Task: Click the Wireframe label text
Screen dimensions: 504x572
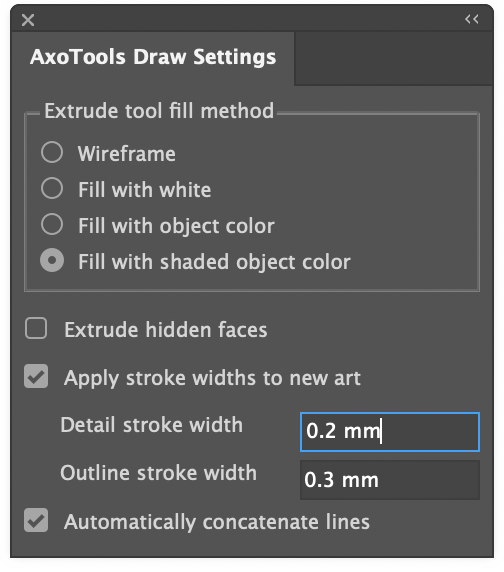Action: click(127, 154)
